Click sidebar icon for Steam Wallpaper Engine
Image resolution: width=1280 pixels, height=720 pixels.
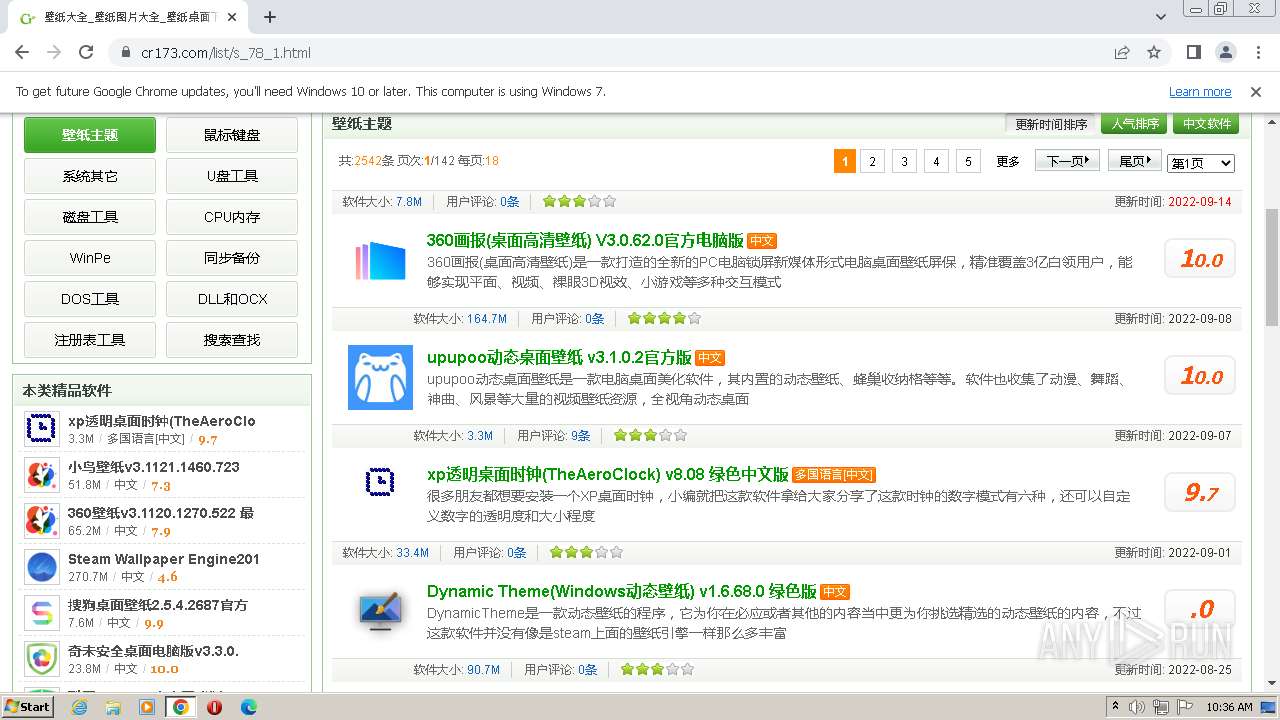pyautogui.click(x=42, y=567)
